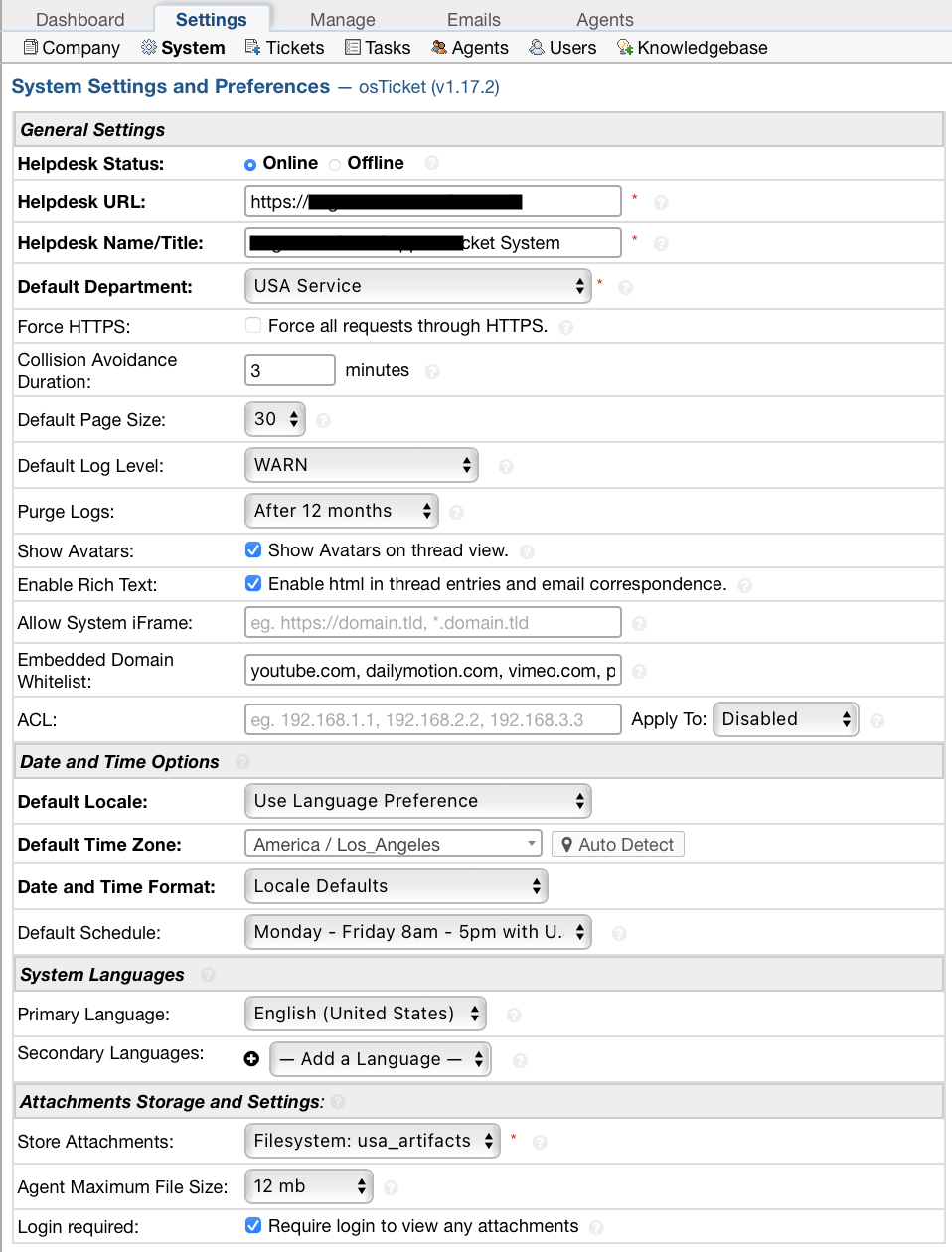This screenshot has width=952, height=1252.
Task: Open Agents settings in the sub-navigation
Action: pyautogui.click(x=470, y=48)
